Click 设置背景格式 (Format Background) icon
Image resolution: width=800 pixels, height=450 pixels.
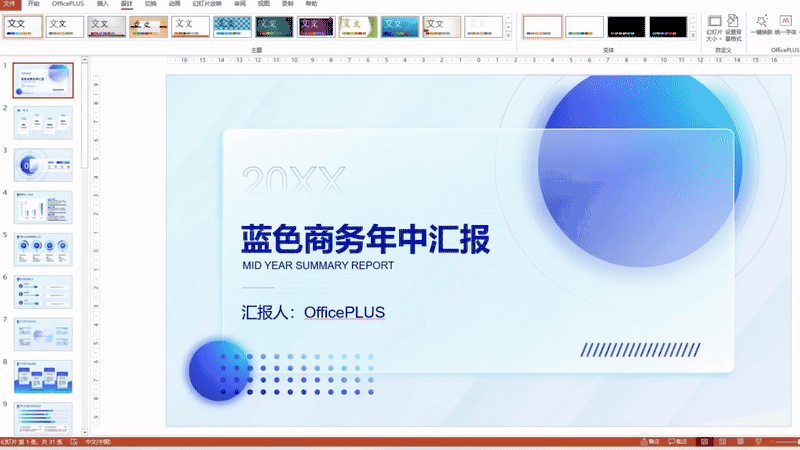pyautogui.click(x=733, y=29)
